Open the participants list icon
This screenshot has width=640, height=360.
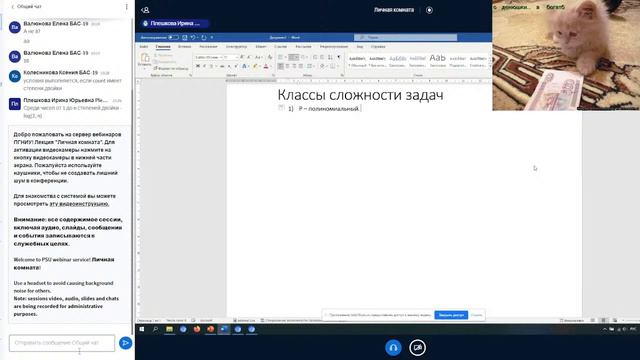point(145,10)
